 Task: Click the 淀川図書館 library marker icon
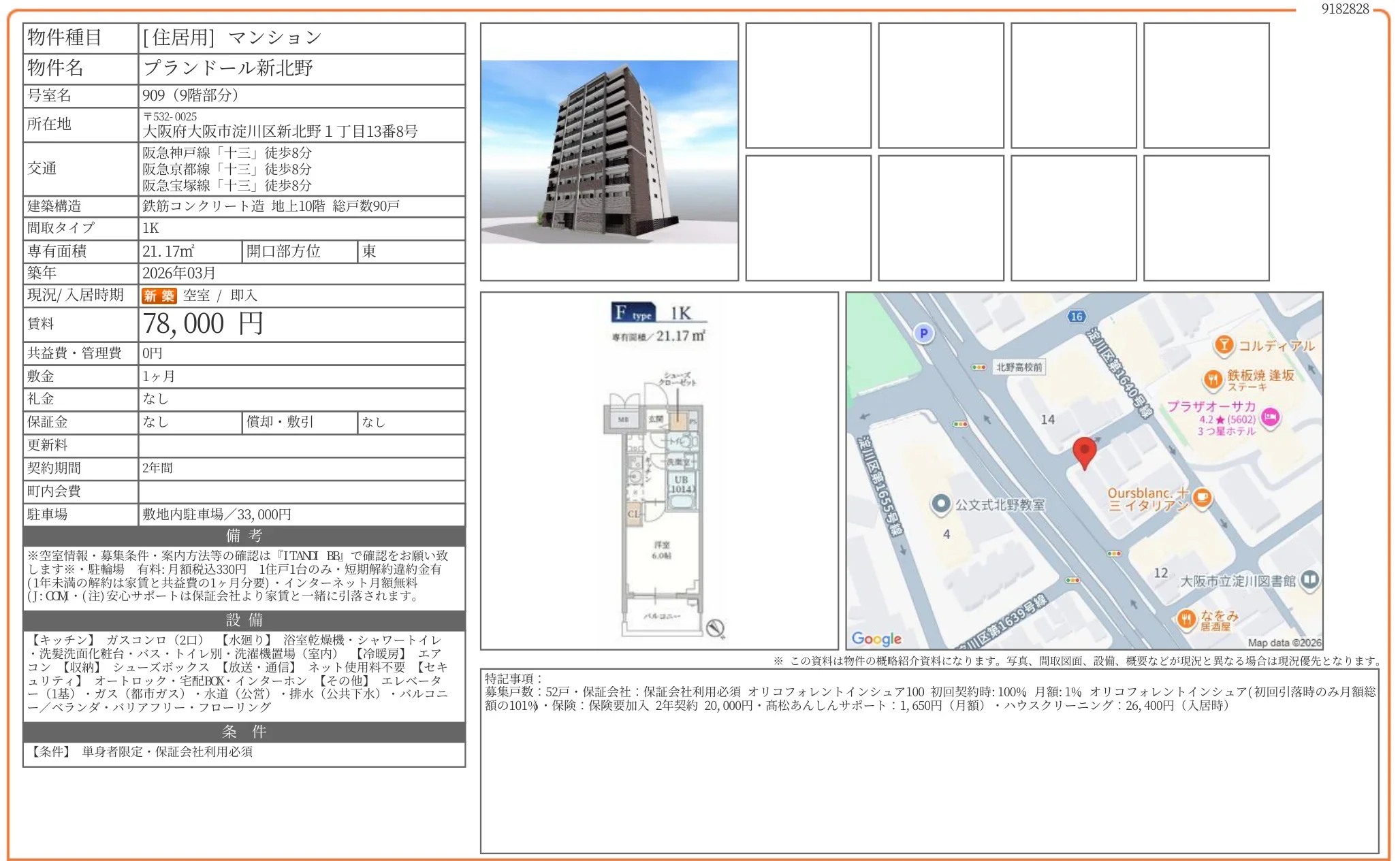(x=1309, y=580)
